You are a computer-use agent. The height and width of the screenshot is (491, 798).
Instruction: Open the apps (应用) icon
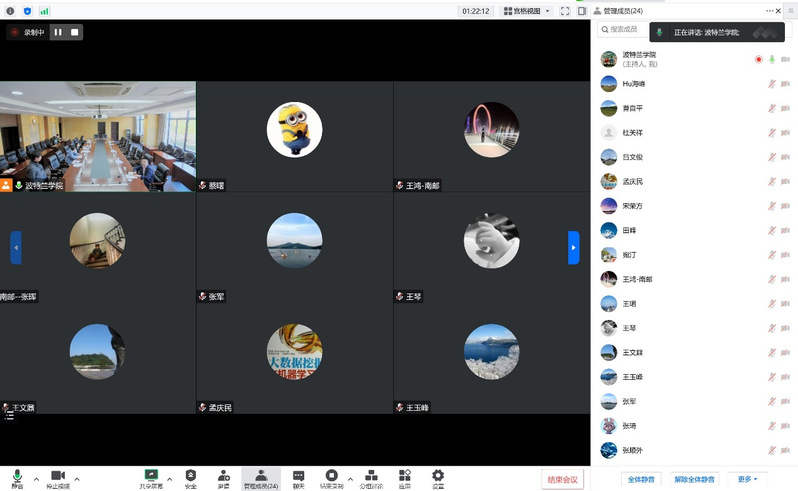click(x=404, y=477)
